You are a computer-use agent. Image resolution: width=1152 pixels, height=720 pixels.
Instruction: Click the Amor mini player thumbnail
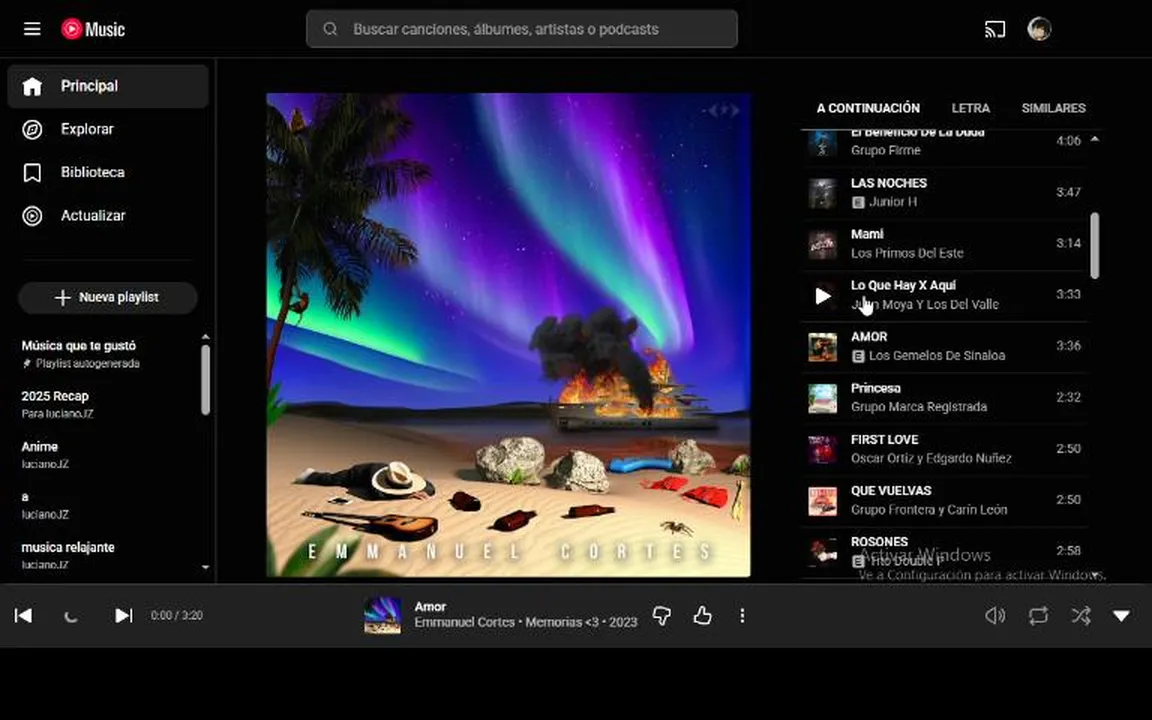(x=383, y=615)
